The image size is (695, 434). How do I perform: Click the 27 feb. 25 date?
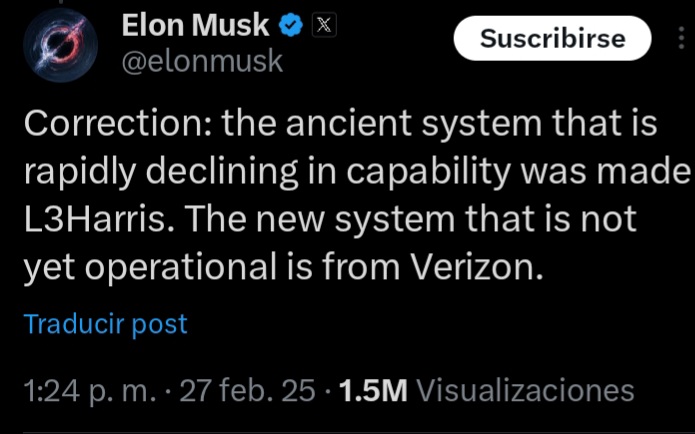(246, 391)
